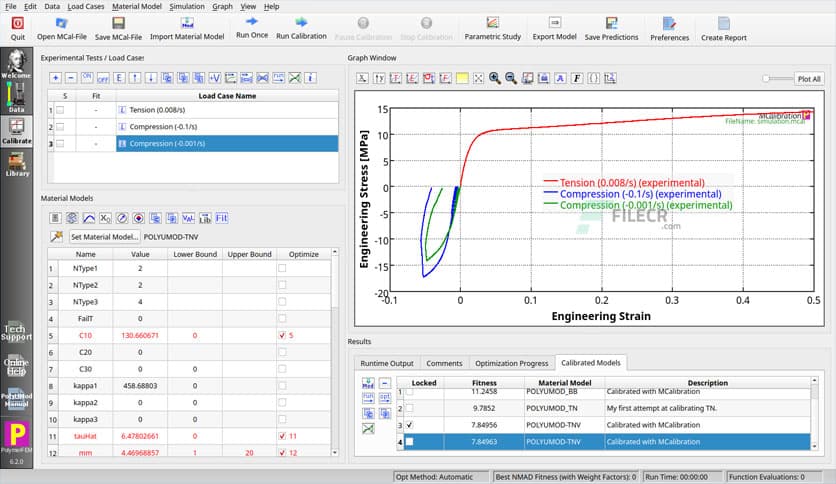Click italic F font icon in graph toolbar
The width and height of the screenshot is (836, 484).
tap(577, 78)
